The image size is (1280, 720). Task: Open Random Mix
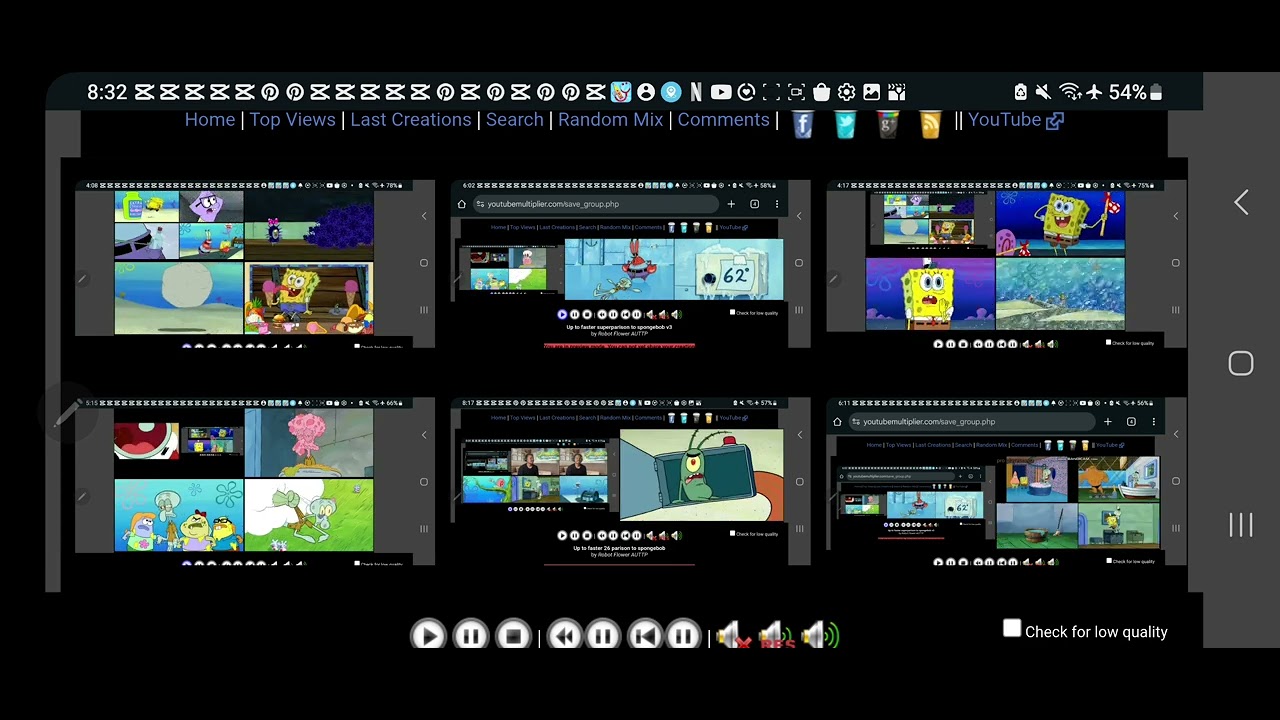point(610,120)
